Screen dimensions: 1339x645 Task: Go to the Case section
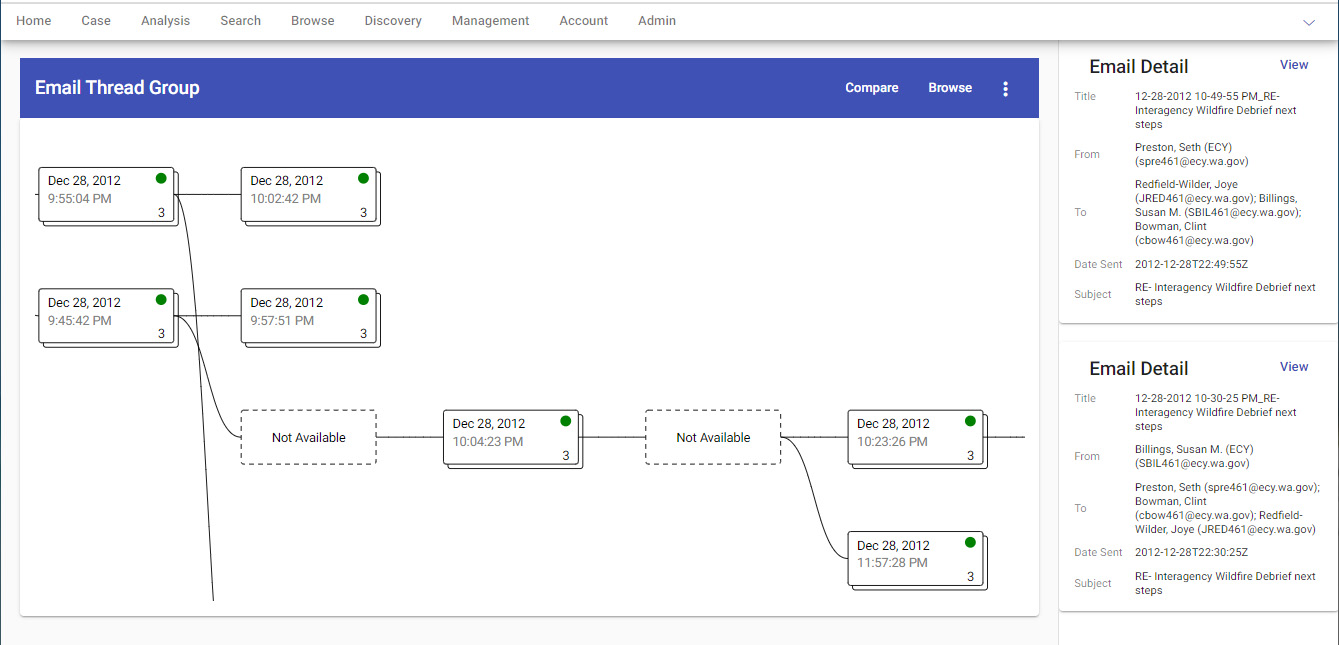click(x=95, y=20)
